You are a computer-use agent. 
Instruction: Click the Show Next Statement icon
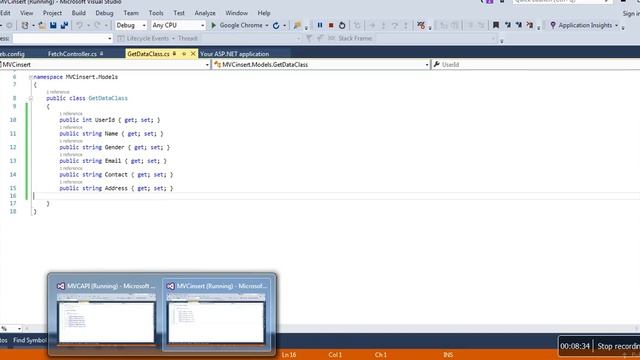click(372, 25)
